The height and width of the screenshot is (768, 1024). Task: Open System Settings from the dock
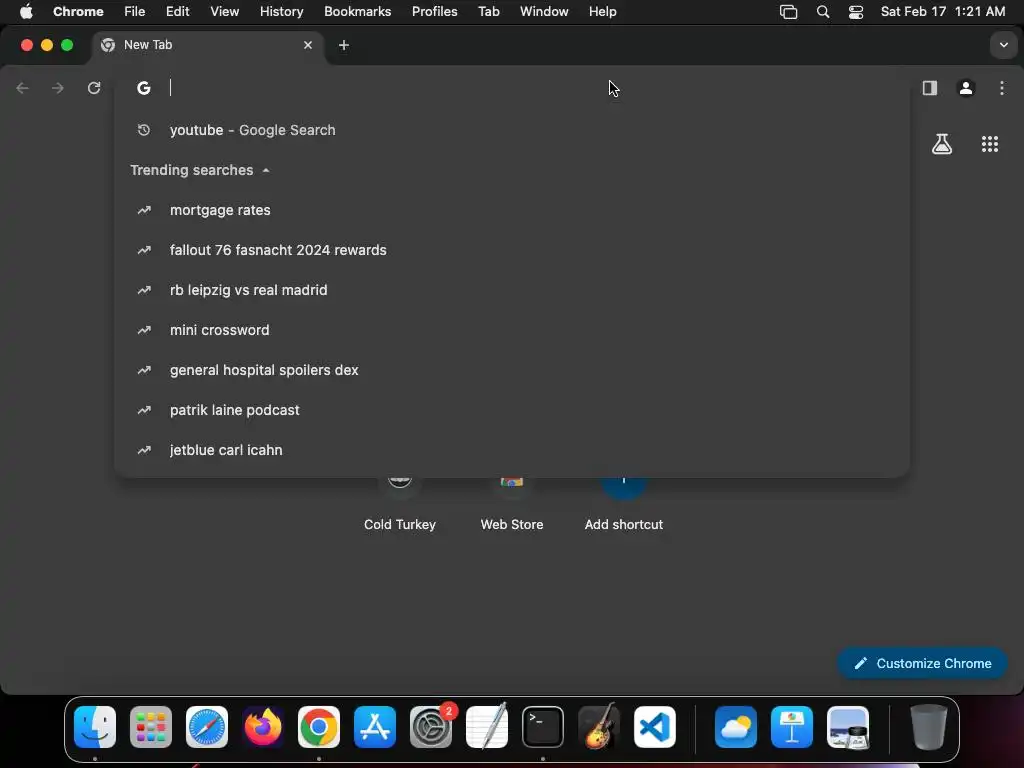click(x=431, y=727)
